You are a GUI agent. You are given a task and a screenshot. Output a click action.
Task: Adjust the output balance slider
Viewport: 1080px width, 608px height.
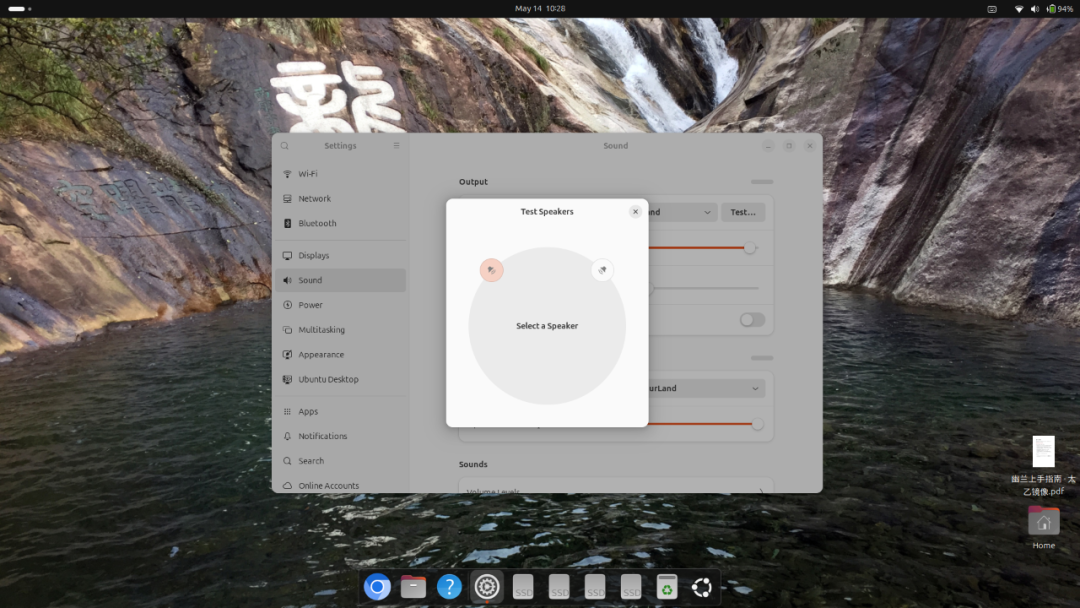click(703, 289)
